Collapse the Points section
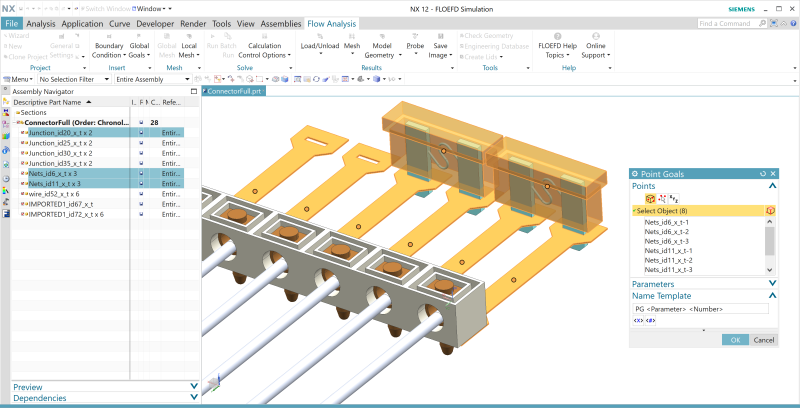 pos(772,186)
